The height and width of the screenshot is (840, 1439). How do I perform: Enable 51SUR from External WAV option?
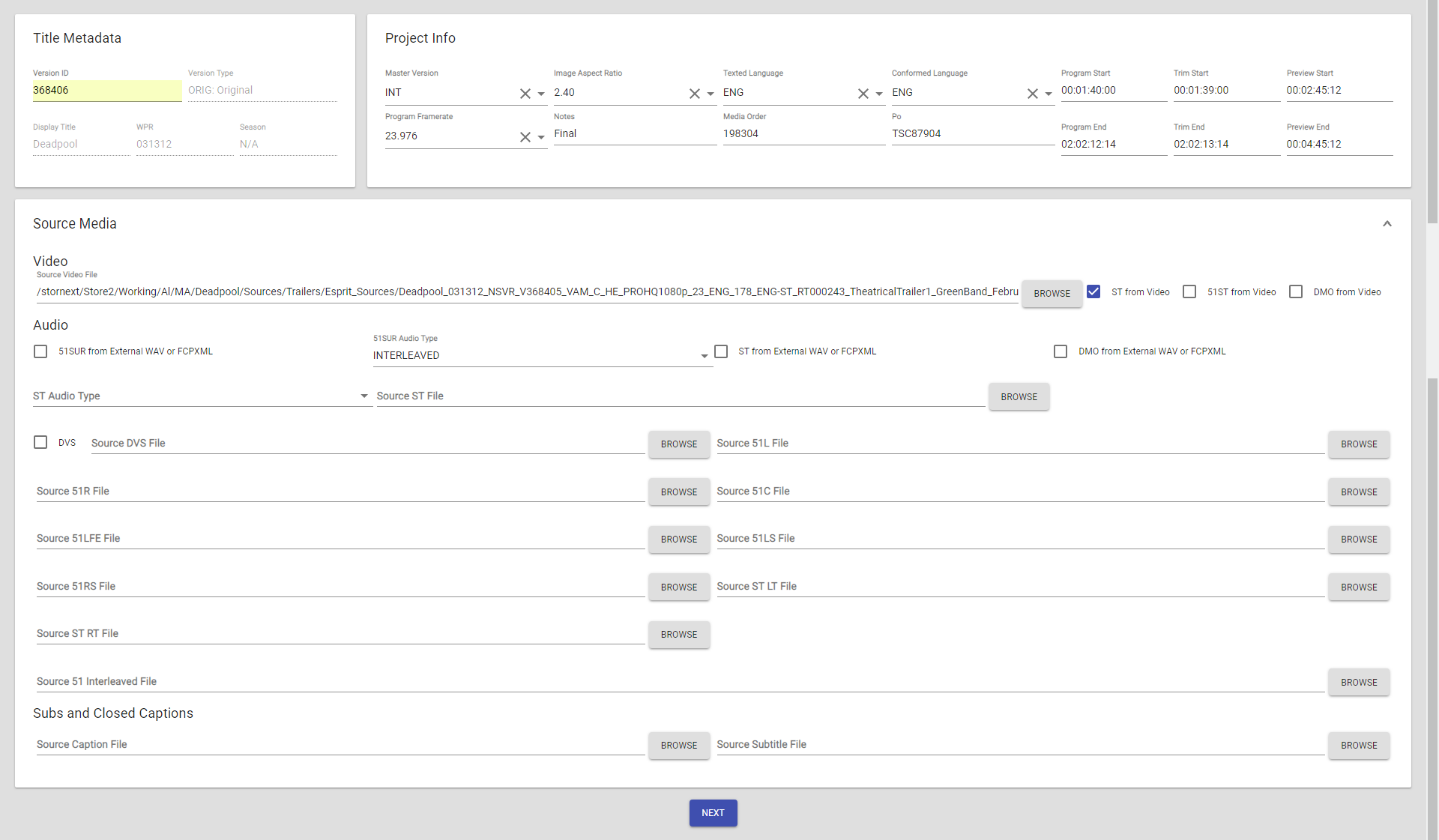40,351
